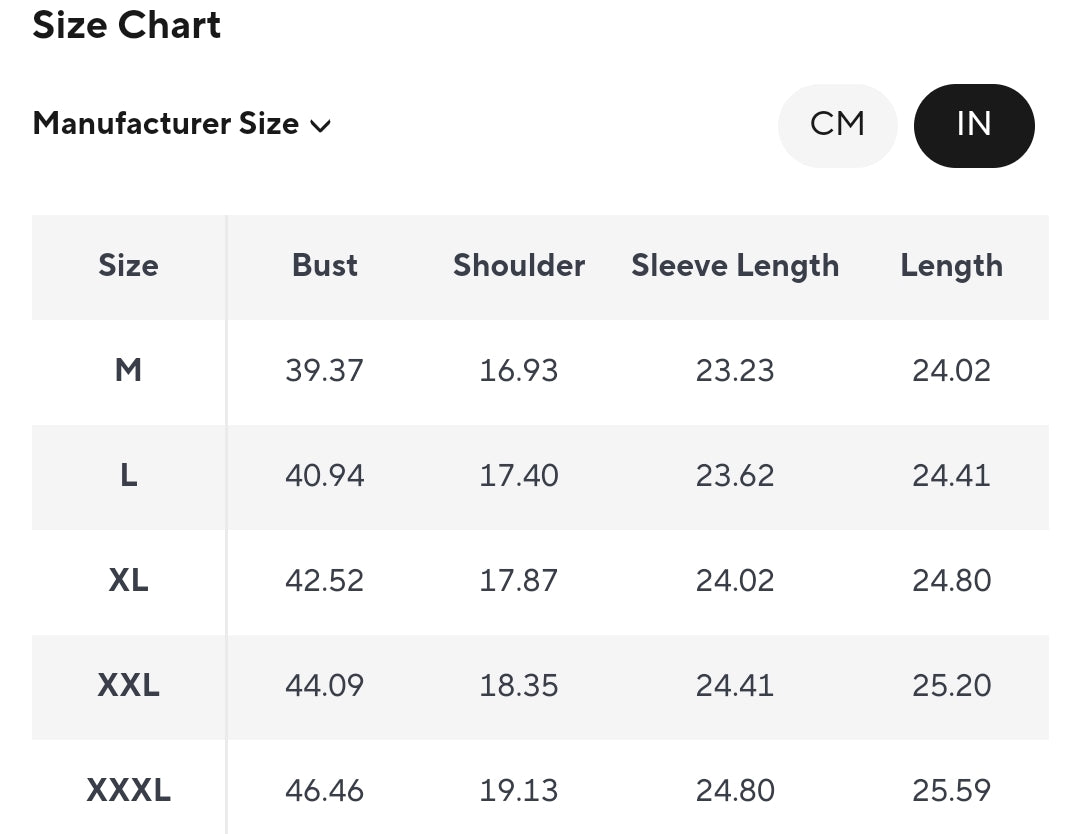
Task: Select the M size row label
Action: [x=128, y=371]
